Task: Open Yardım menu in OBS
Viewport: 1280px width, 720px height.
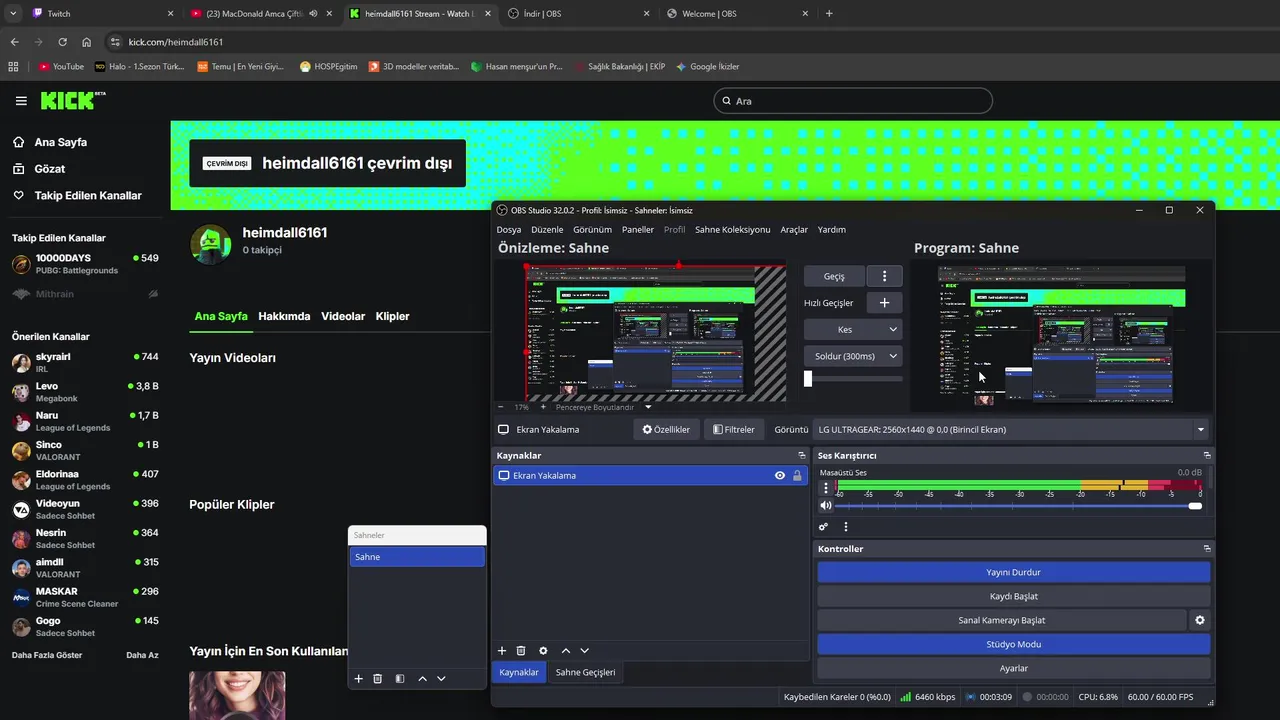Action: pyautogui.click(x=832, y=230)
